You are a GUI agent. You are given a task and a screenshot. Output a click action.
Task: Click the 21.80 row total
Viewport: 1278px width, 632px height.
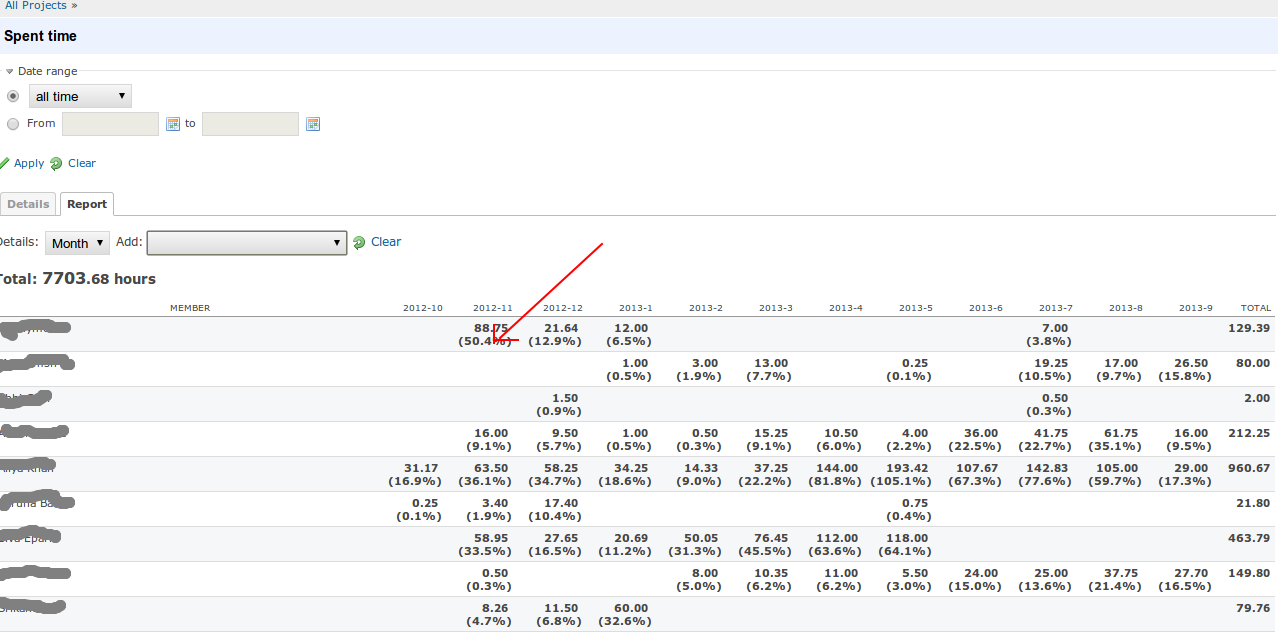coord(1253,503)
